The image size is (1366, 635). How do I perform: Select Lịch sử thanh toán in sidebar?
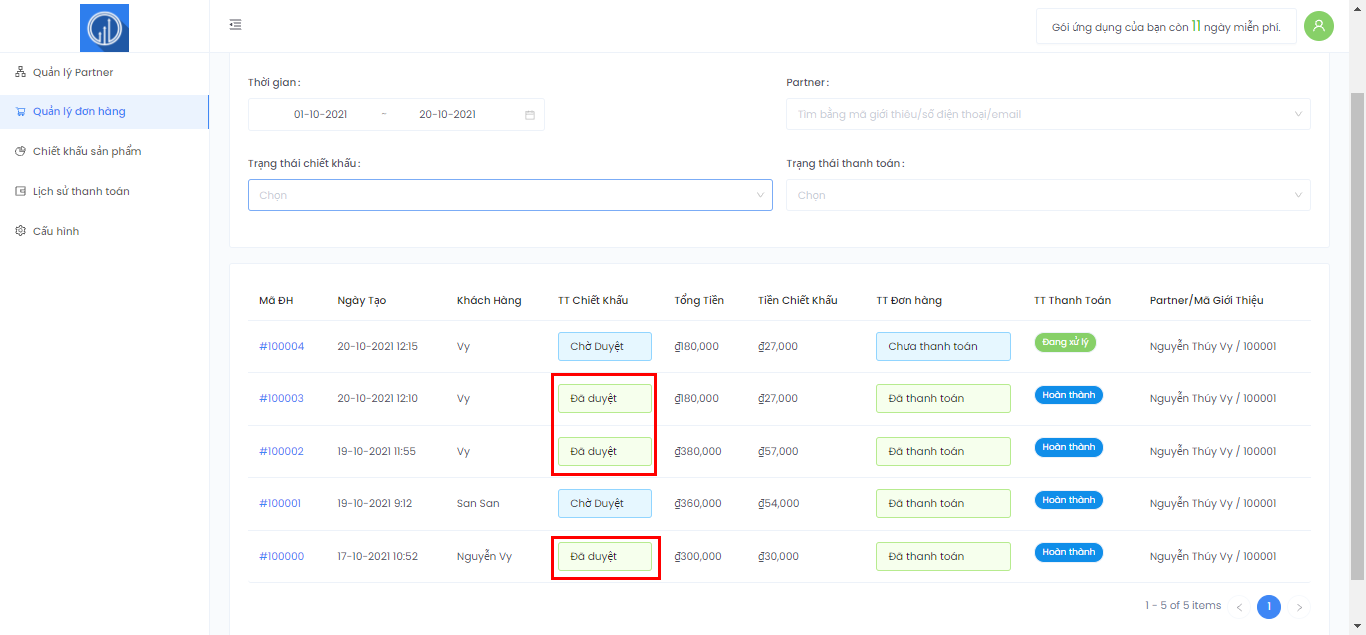coord(80,191)
